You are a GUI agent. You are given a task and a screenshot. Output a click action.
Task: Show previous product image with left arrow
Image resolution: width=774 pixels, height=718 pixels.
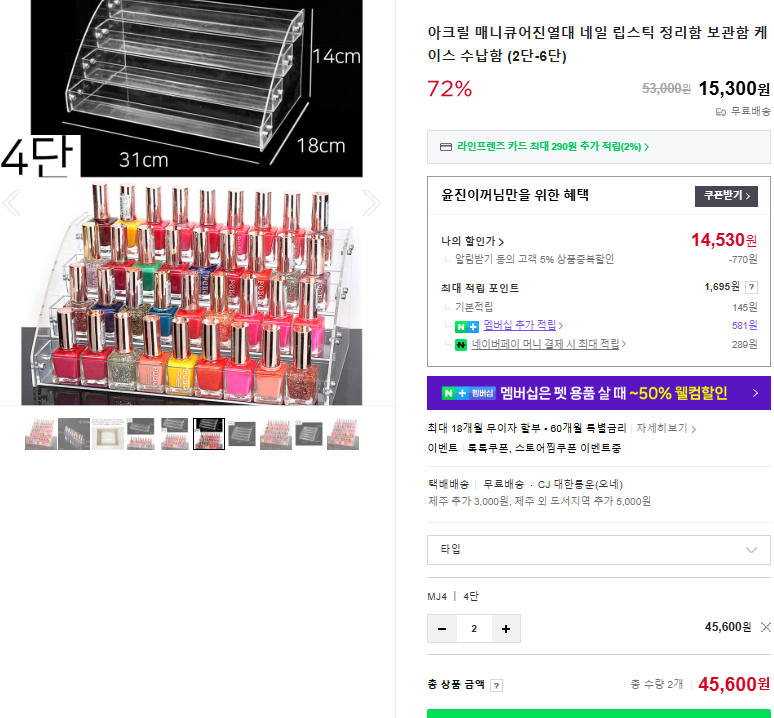point(11,203)
